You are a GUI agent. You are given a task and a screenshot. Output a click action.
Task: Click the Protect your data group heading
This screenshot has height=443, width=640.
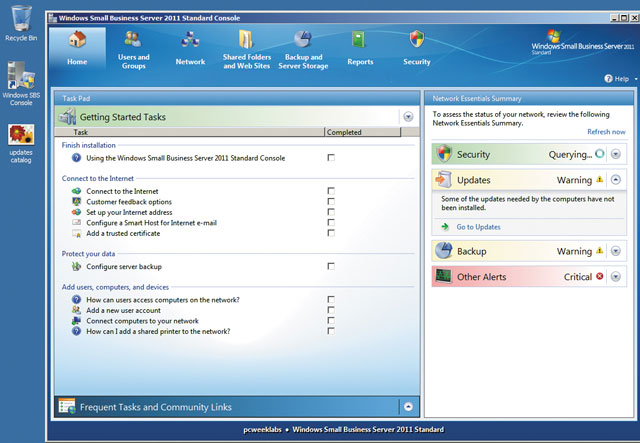(88, 254)
